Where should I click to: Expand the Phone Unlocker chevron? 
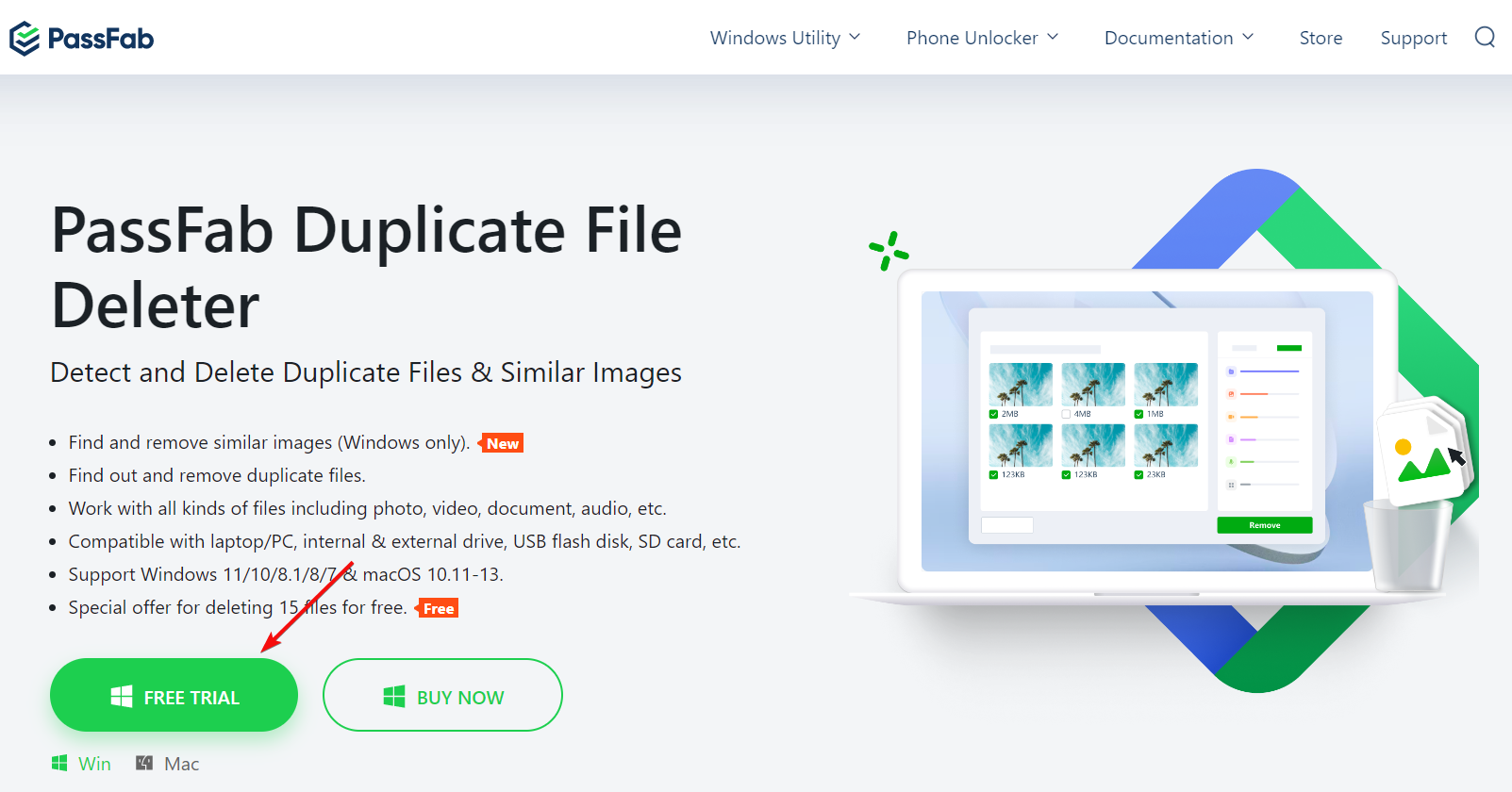pos(1053,37)
